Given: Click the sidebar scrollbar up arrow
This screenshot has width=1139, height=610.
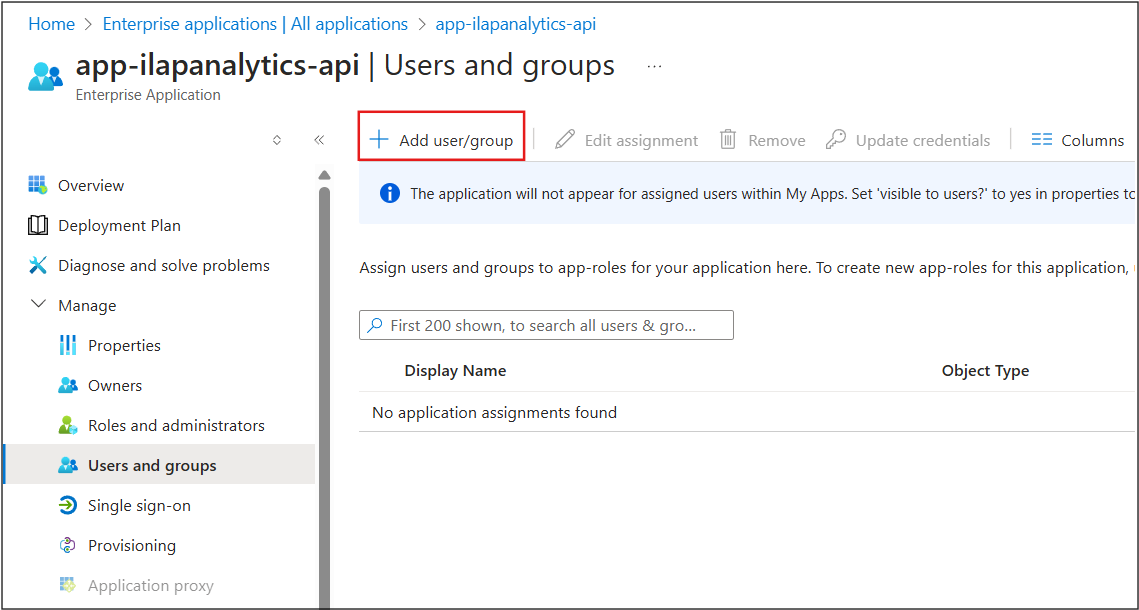Looking at the screenshot, I should click(325, 175).
